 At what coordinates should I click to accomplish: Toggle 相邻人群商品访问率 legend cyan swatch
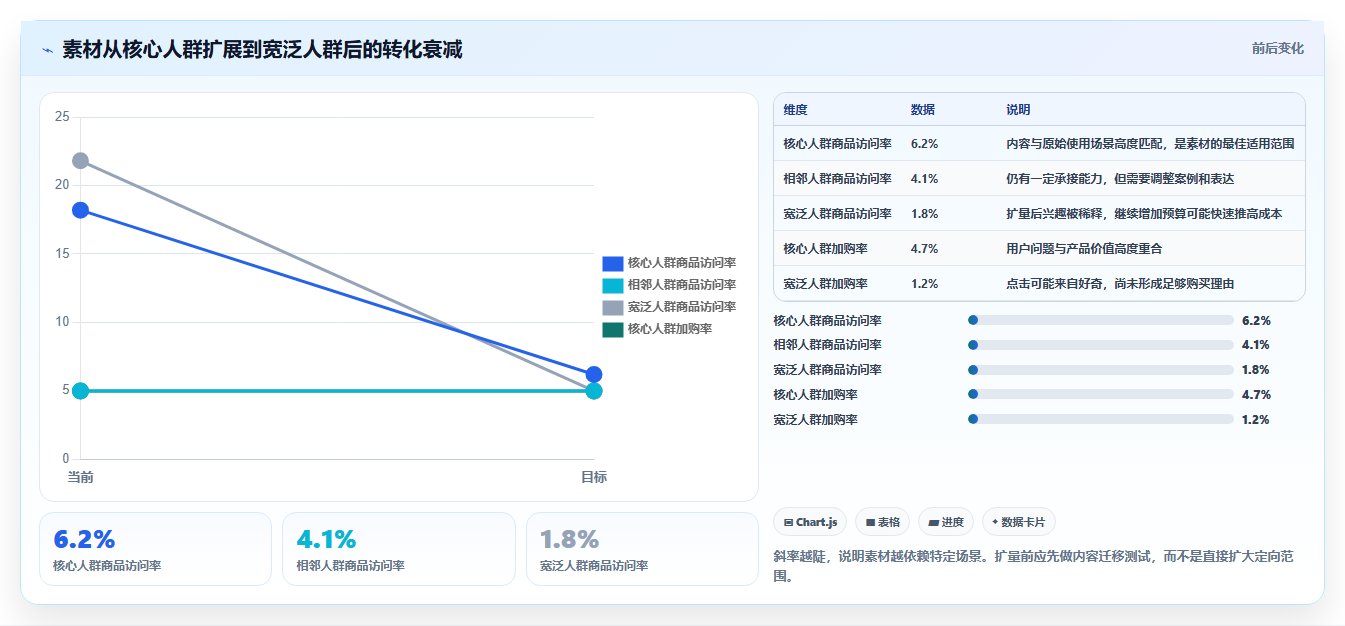pyautogui.click(x=612, y=285)
